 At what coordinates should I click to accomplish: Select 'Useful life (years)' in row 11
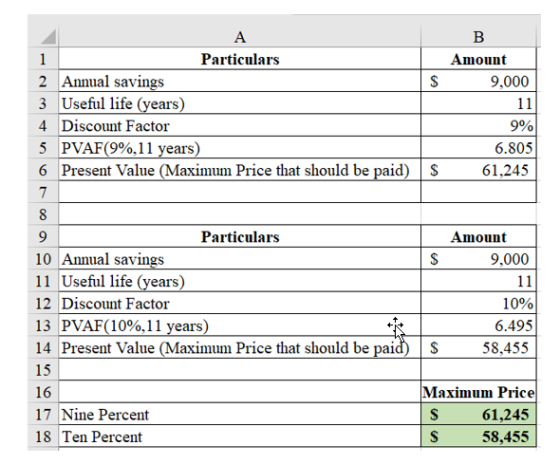[240, 281]
